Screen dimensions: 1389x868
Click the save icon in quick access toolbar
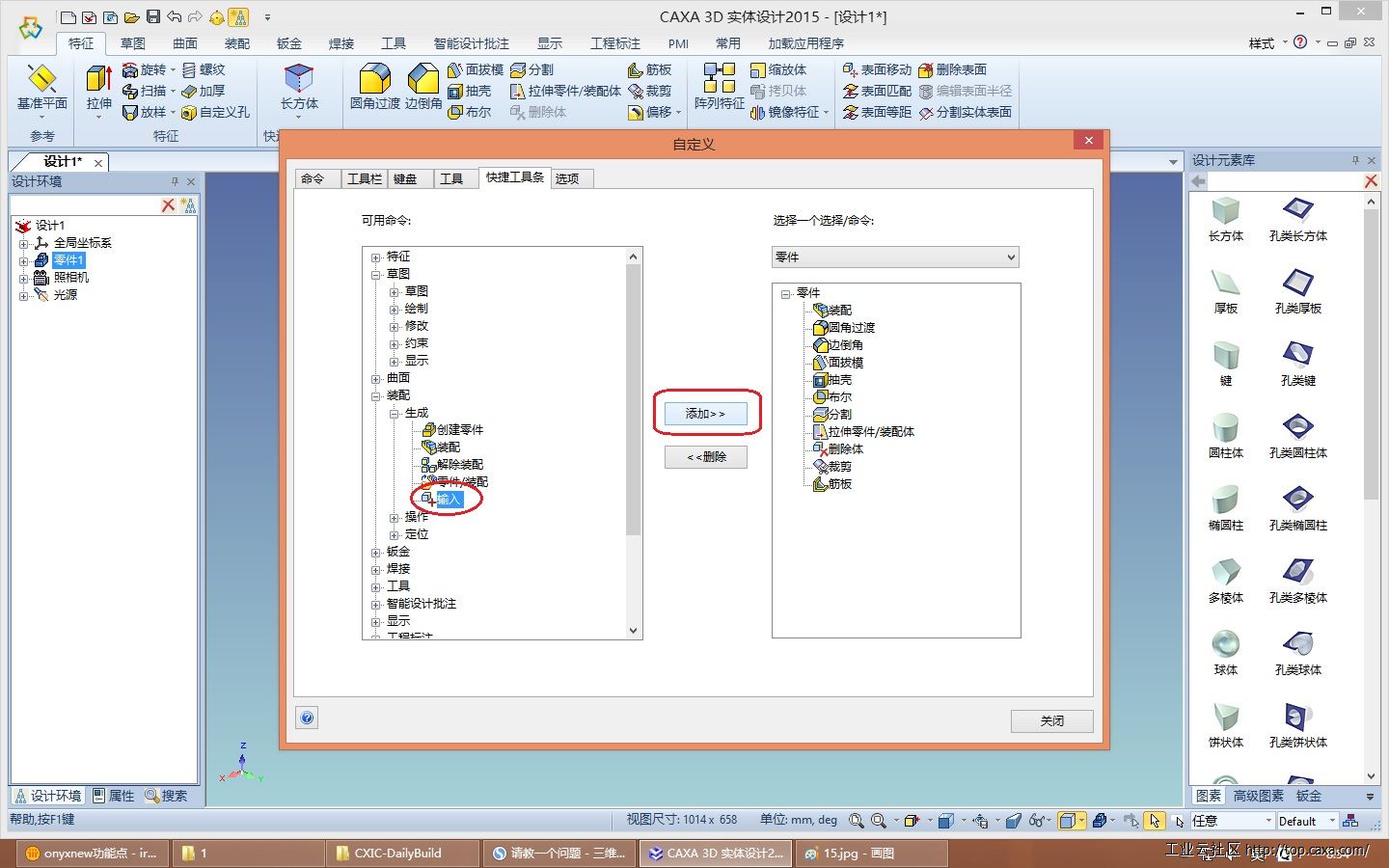point(152,17)
